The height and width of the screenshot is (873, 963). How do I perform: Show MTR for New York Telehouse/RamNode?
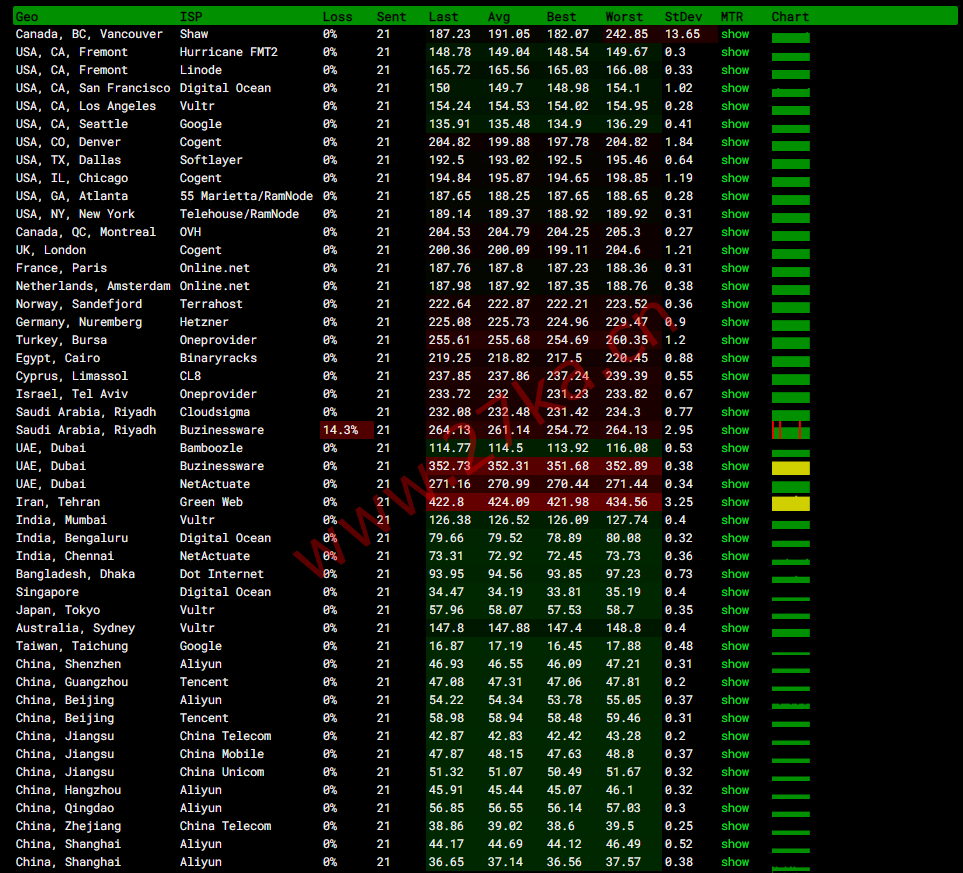click(735, 214)
